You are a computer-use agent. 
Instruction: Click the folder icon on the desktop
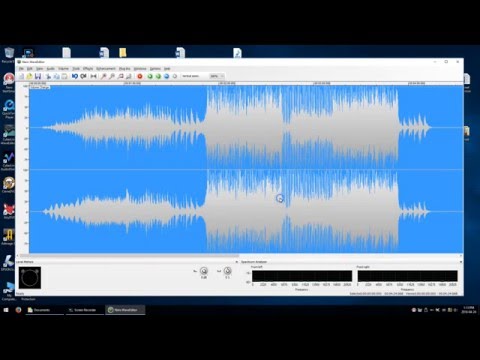(123, 53)
